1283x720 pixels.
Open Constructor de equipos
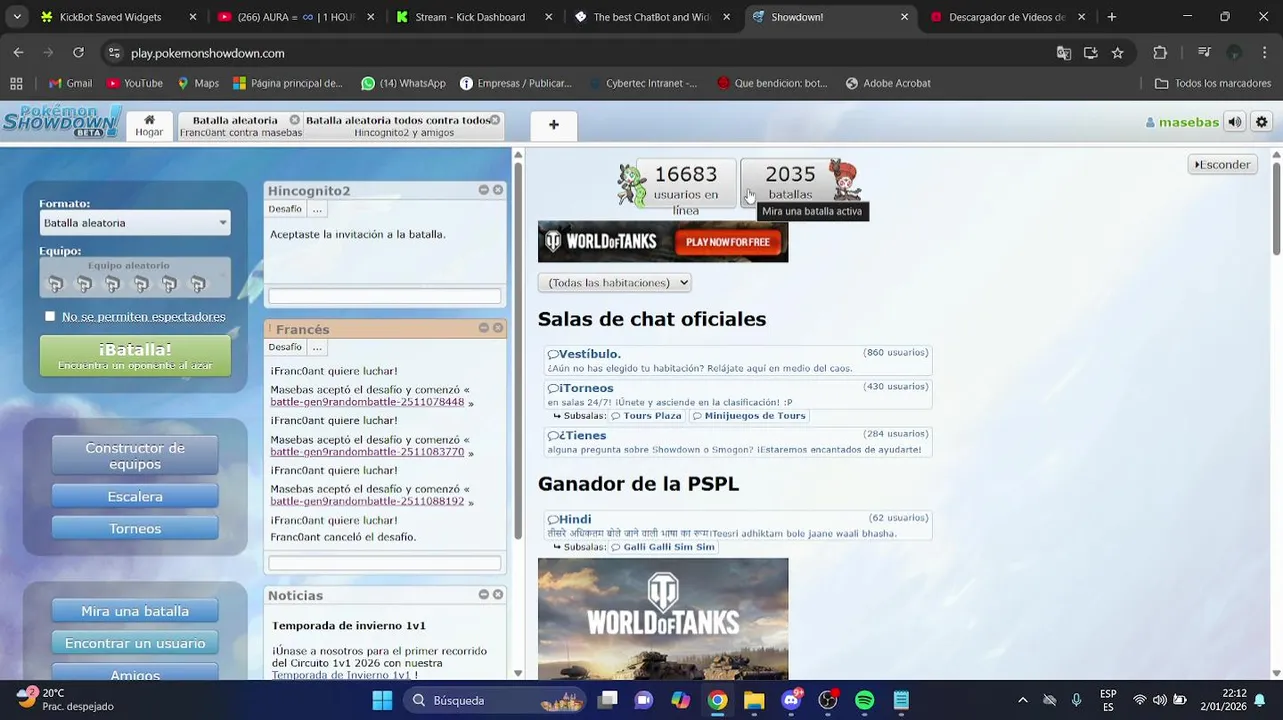(x=135, y=456)
